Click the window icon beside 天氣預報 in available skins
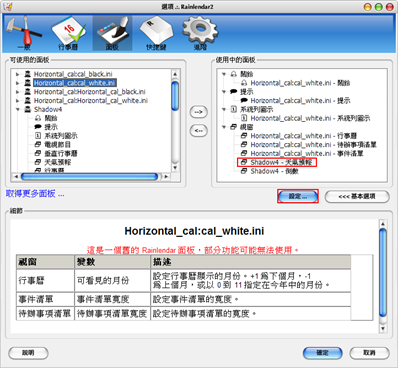This screenshot has height=368, width=398. [38, 162]
